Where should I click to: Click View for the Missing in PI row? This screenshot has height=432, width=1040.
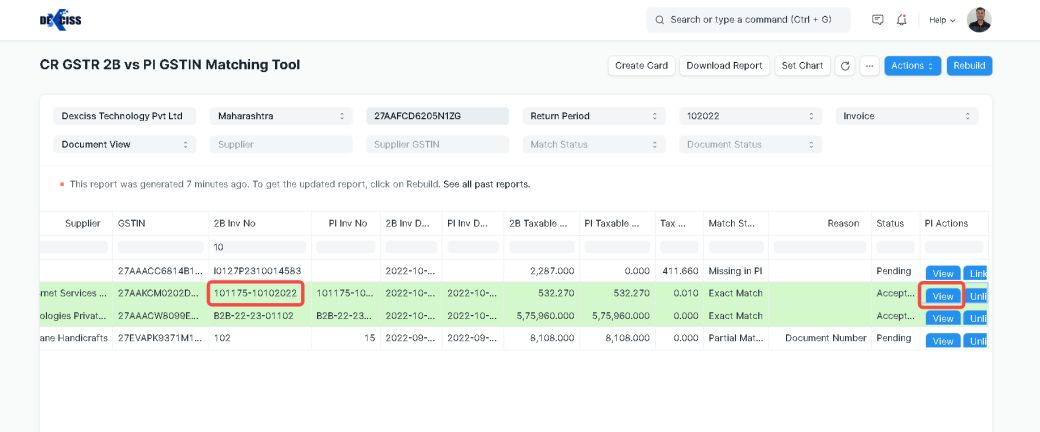942,273
